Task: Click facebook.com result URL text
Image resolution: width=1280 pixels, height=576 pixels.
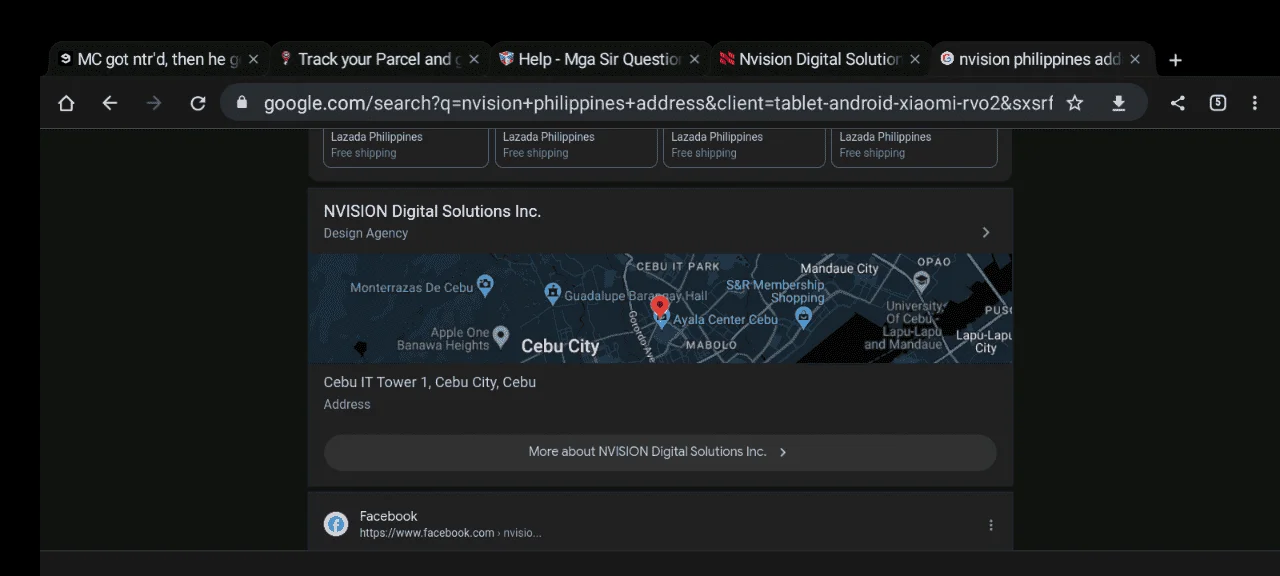Action: (450, 533)
